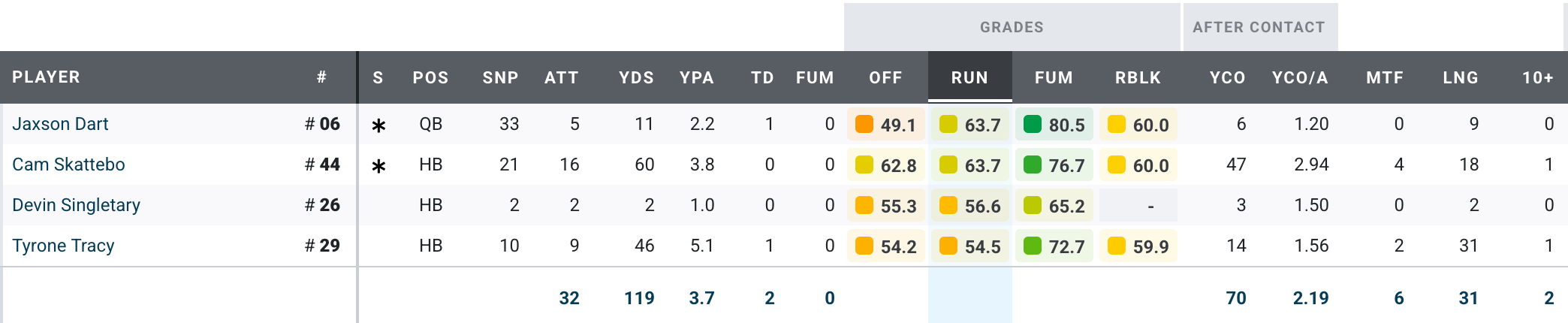Select the GRADES column group header
The image size is (1568, 323).
coord(1011,27)
